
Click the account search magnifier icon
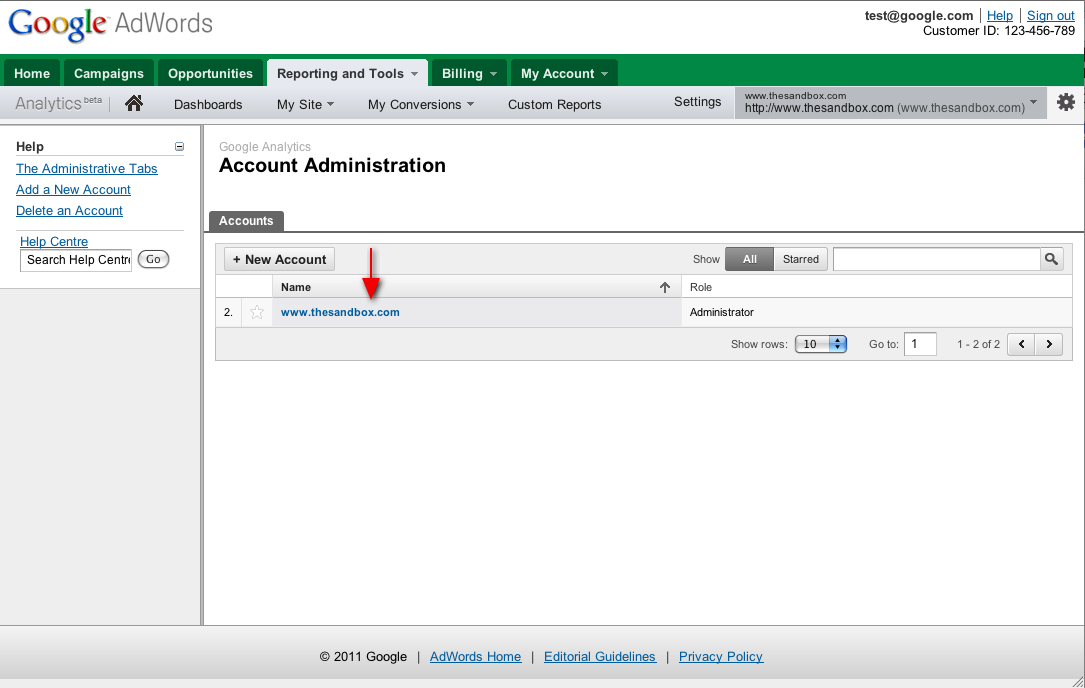(1051, 259)
